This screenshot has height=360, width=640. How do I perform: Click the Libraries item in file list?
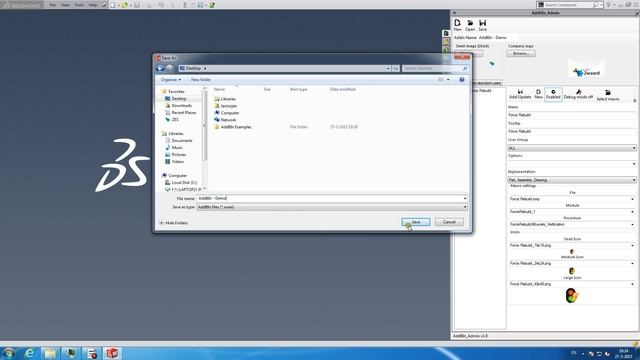(228, 99)
